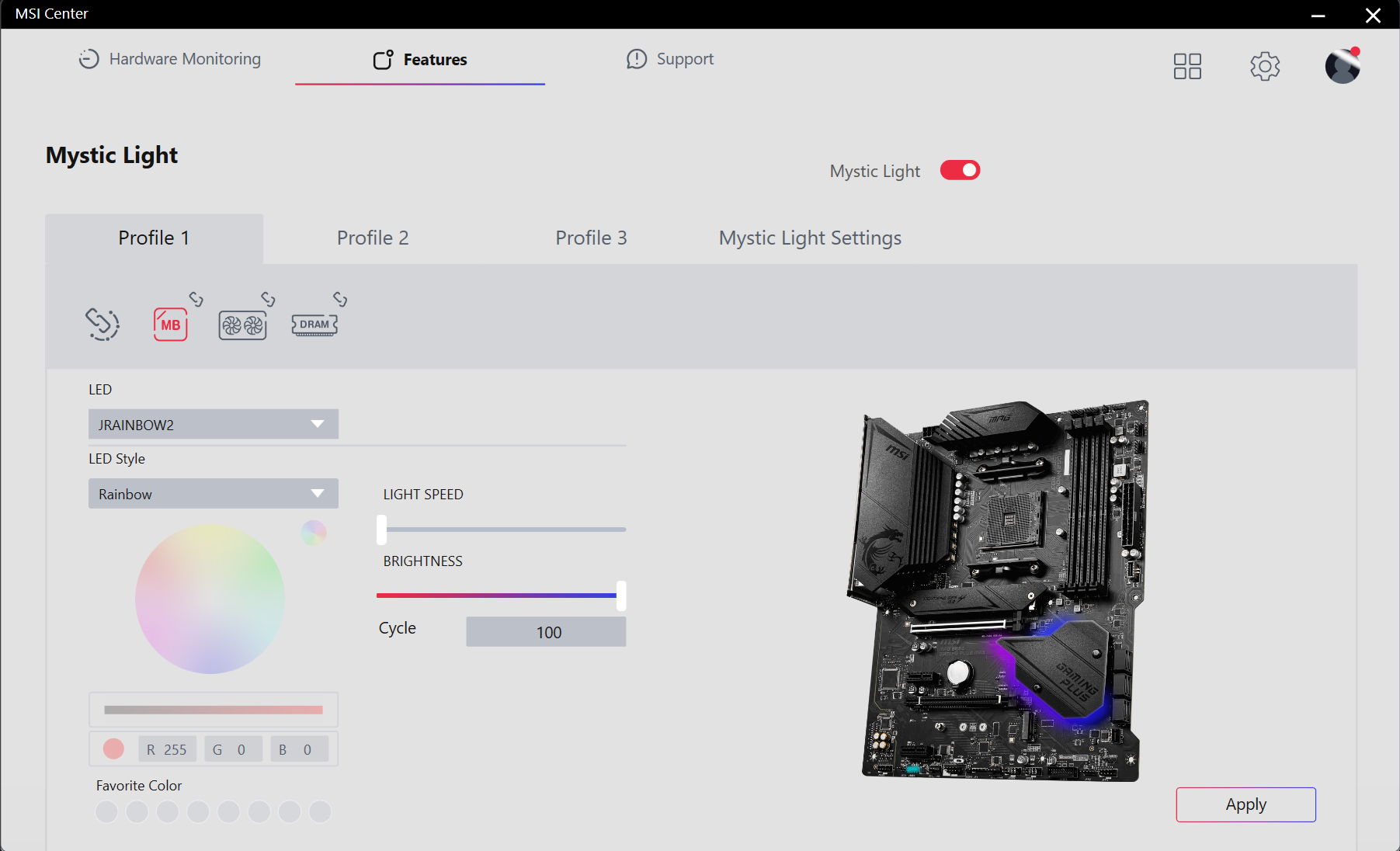
Task: Click the sync arrow above the GPU icon
Action: (x=268, y=298)
